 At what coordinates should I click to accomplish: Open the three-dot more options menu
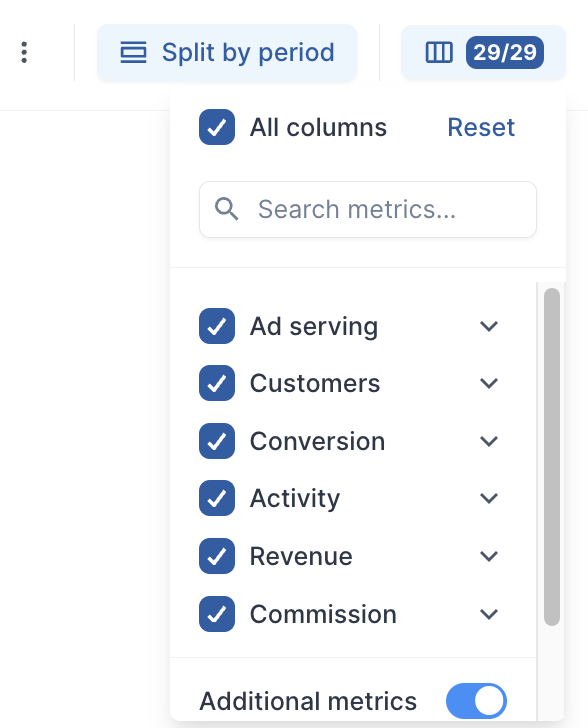pos(24,52)
